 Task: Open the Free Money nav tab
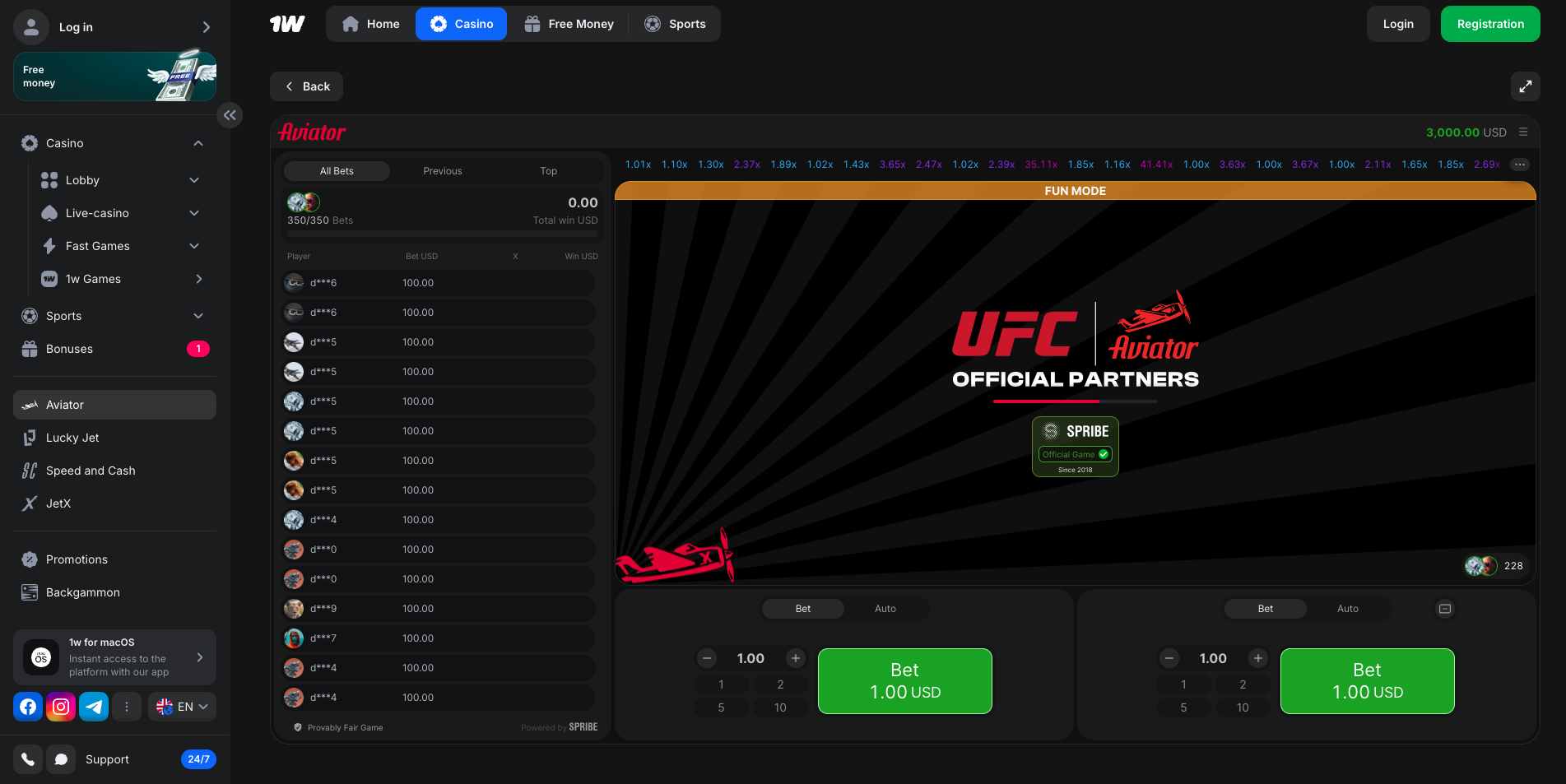pos(569,24)
